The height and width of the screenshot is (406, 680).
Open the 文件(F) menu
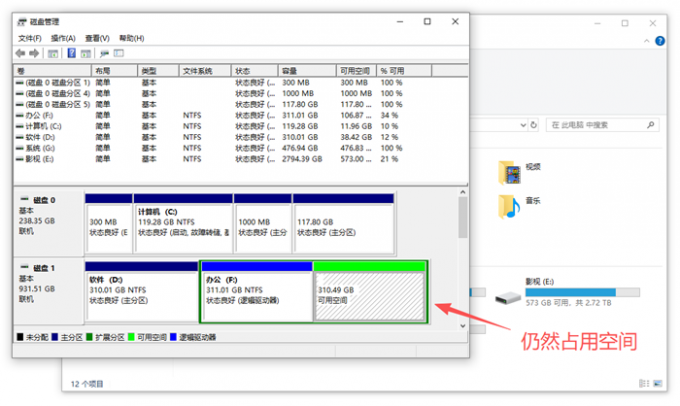click(x=30, y=38)
